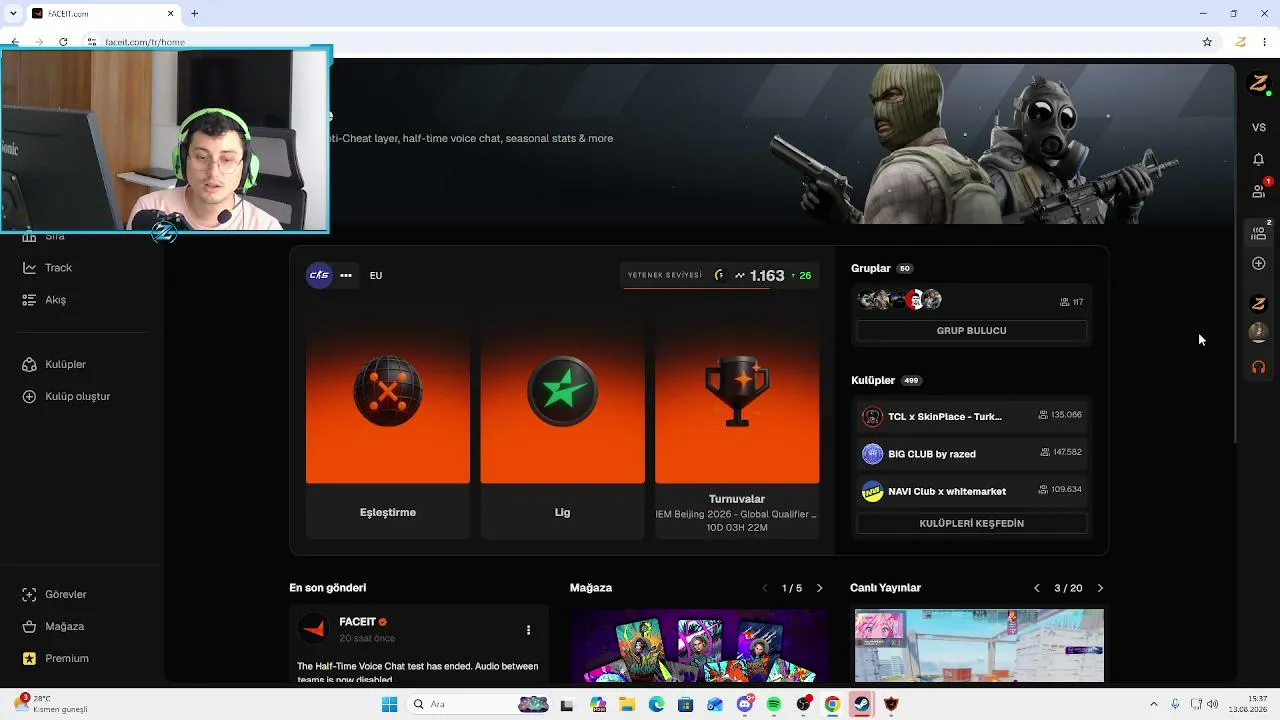
Task: Open a new browser tab
Action: (194, 13)
